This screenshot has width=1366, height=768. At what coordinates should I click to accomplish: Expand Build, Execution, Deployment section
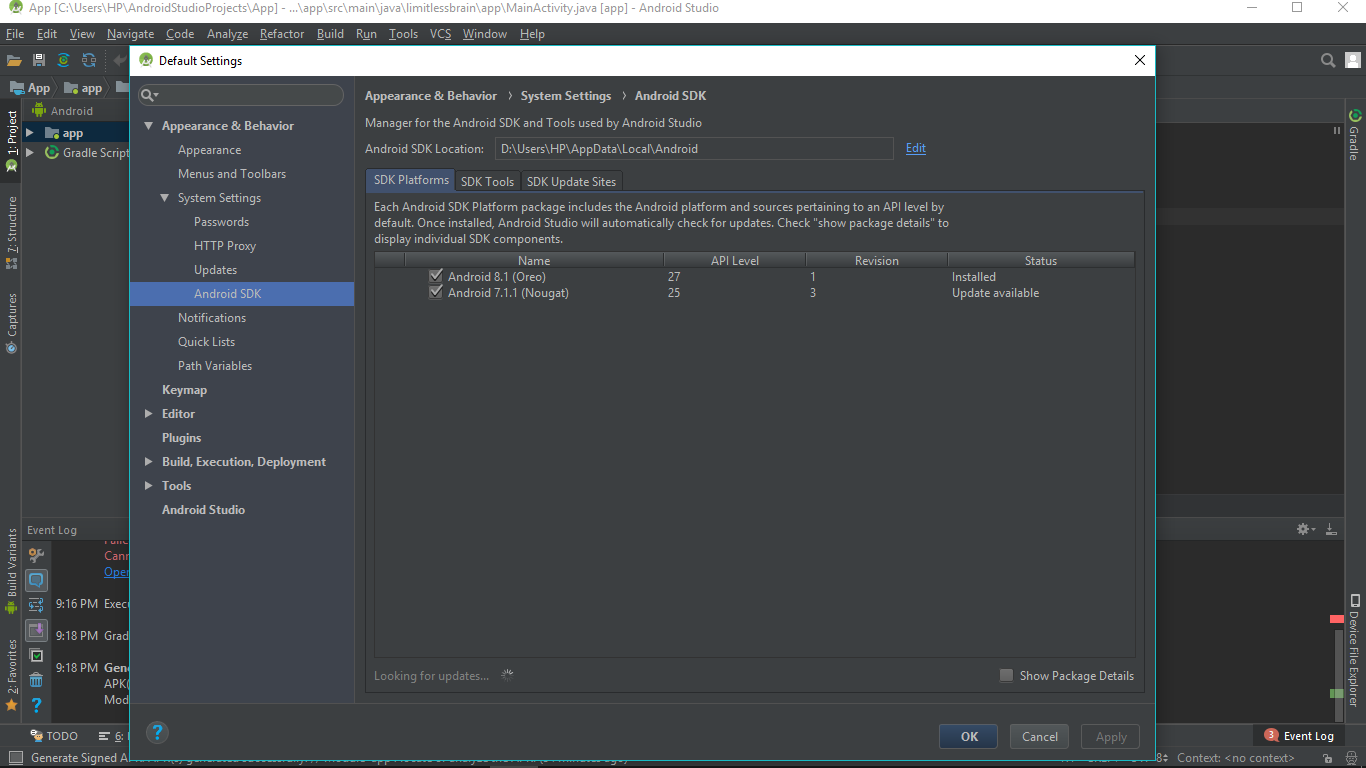148,462
